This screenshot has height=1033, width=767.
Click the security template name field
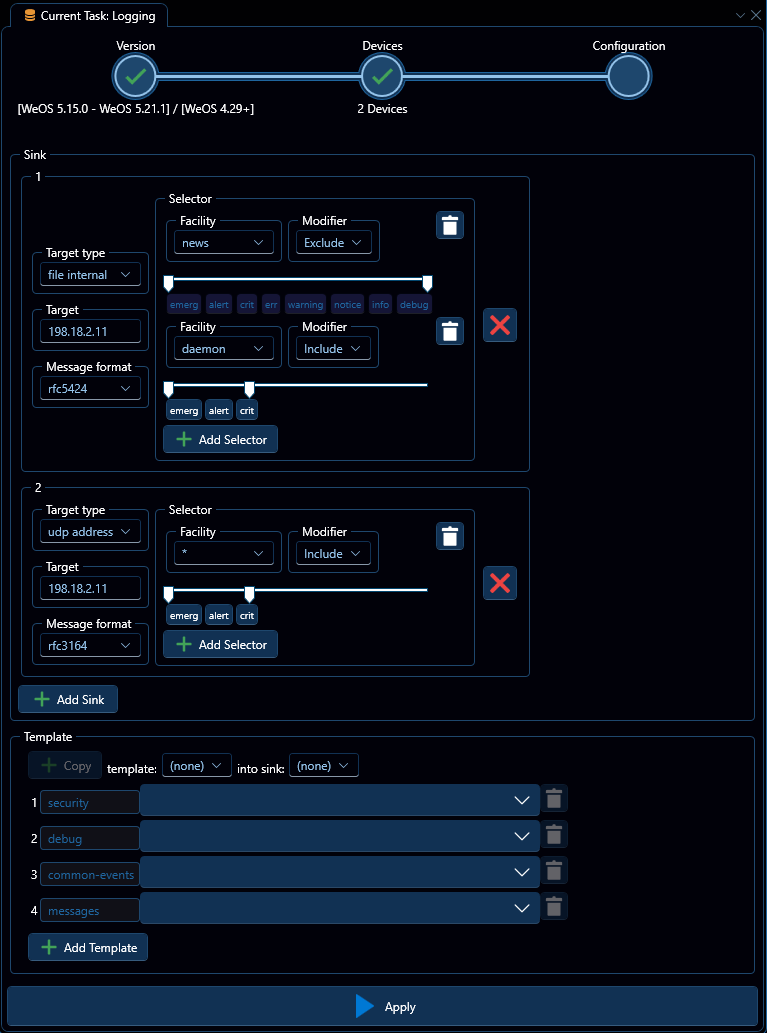[x=90, y=802]
